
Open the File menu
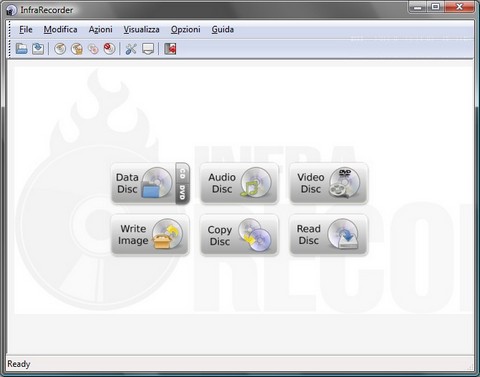pos(26,30)
